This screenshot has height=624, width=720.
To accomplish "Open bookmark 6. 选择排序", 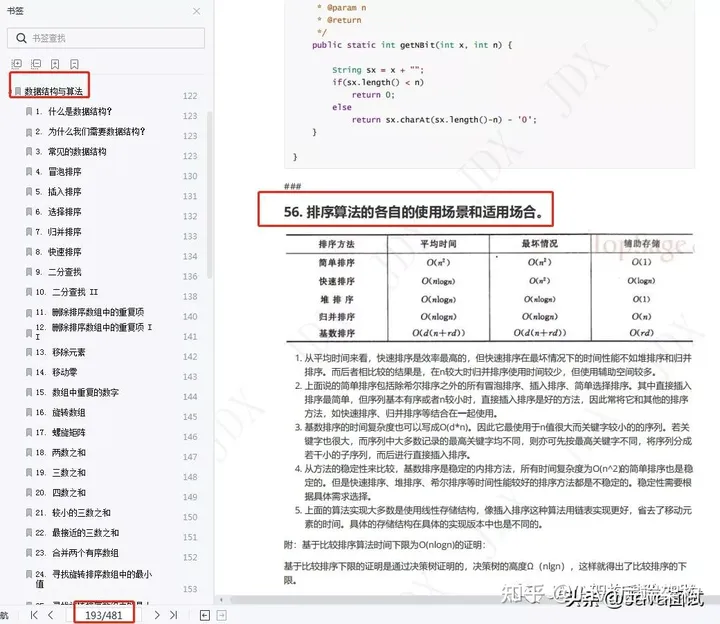I will point(58,212).
